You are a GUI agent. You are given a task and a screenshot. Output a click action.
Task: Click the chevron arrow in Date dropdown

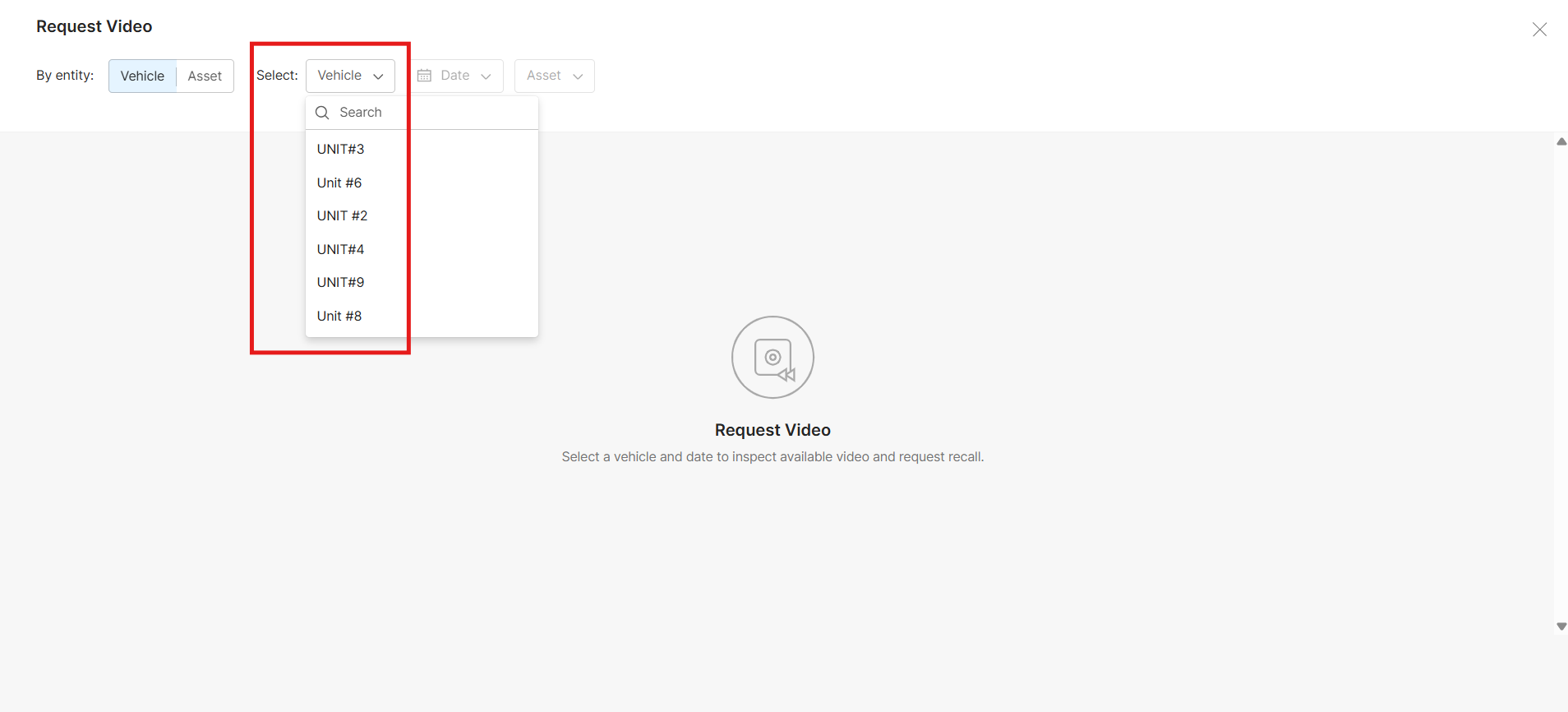(486, 76)
